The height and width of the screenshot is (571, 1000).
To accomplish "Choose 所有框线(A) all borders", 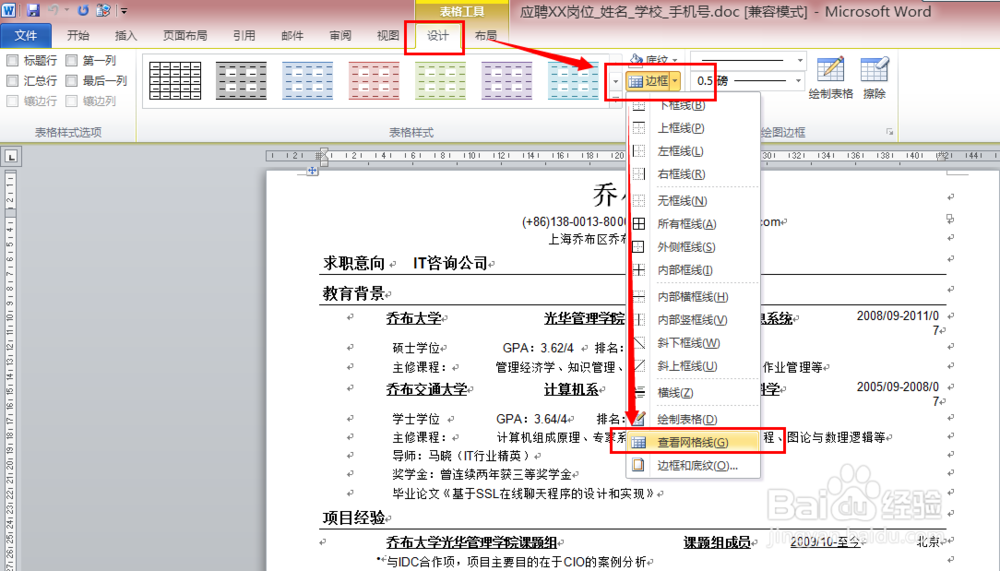I will point(694,224).
